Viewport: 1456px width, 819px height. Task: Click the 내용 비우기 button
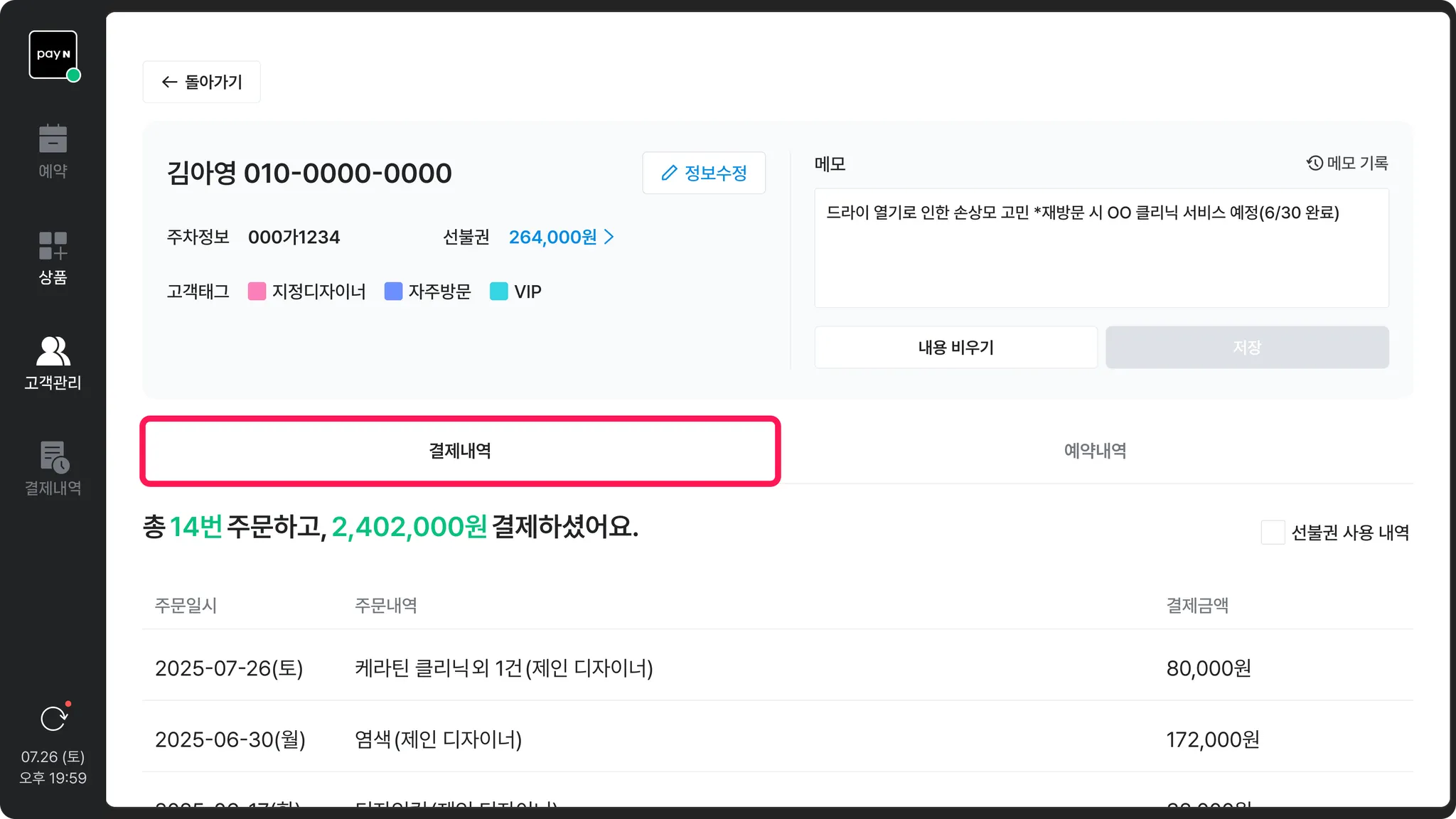(x=955, y=348)
